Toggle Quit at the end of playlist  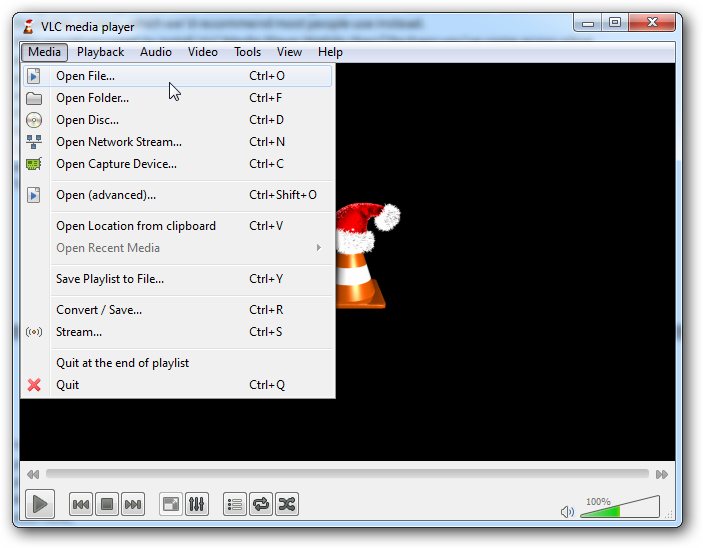point(178,362)
